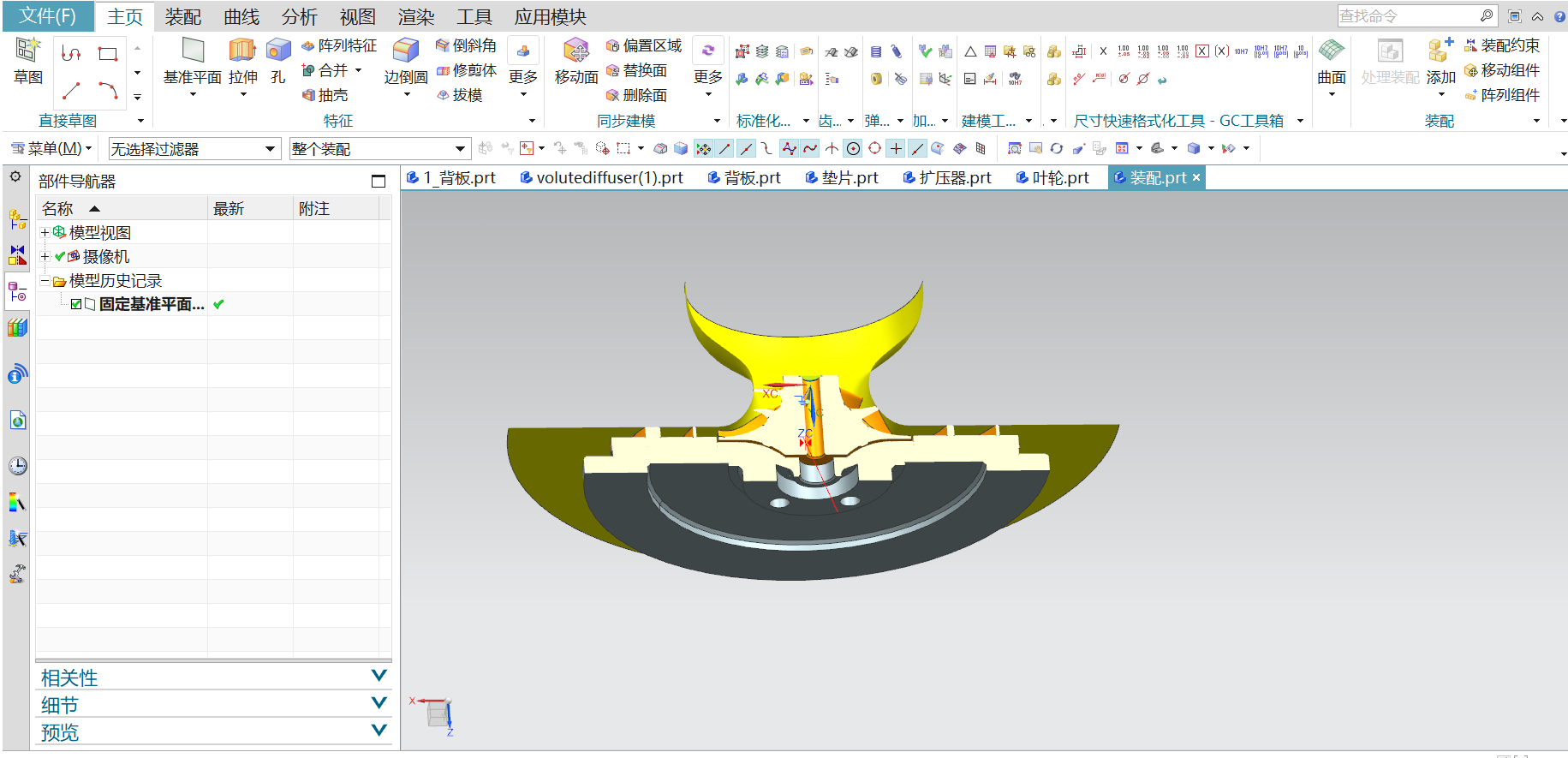Open the 整个装配 selection scope dropdown
The width and height of the screenshot is (1568, 758).
click(x=380, y=149)
